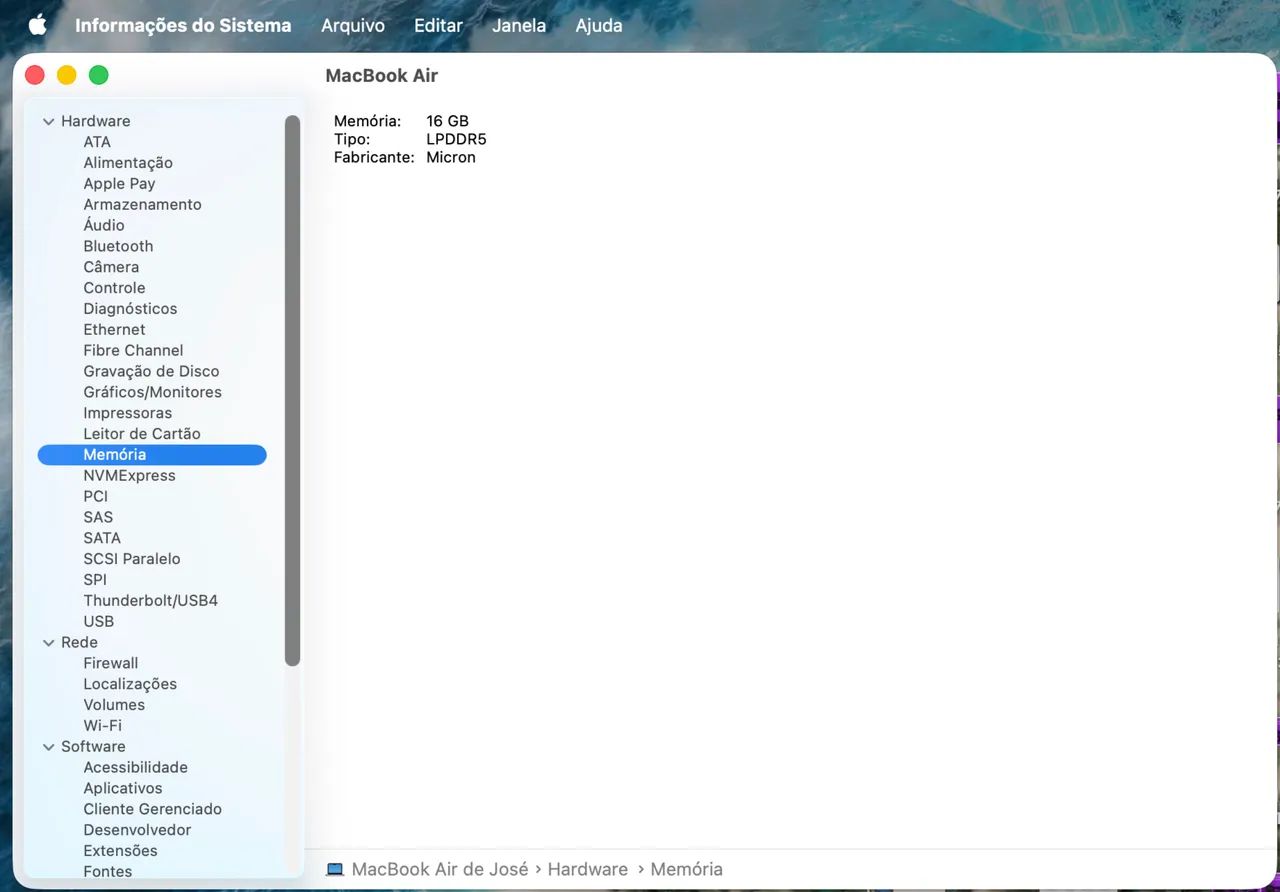Select Apple Pay in the sidebar
The height and width of the screenshot is (892, 1280).
[x=119, y=184]
